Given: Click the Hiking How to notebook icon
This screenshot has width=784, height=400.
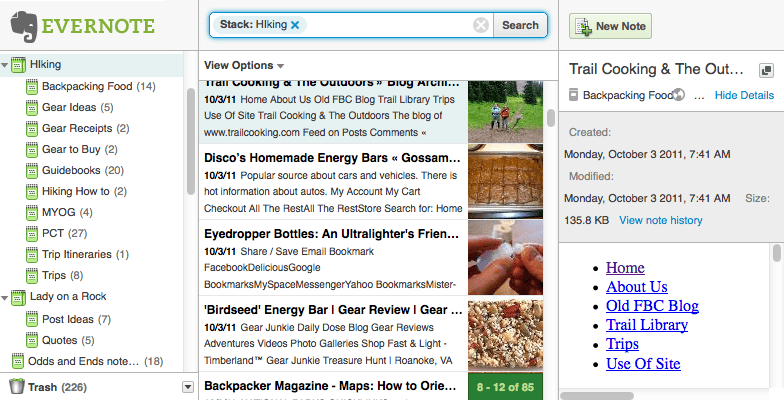Looking at the screenshot, I should click(x=32, y=192).
